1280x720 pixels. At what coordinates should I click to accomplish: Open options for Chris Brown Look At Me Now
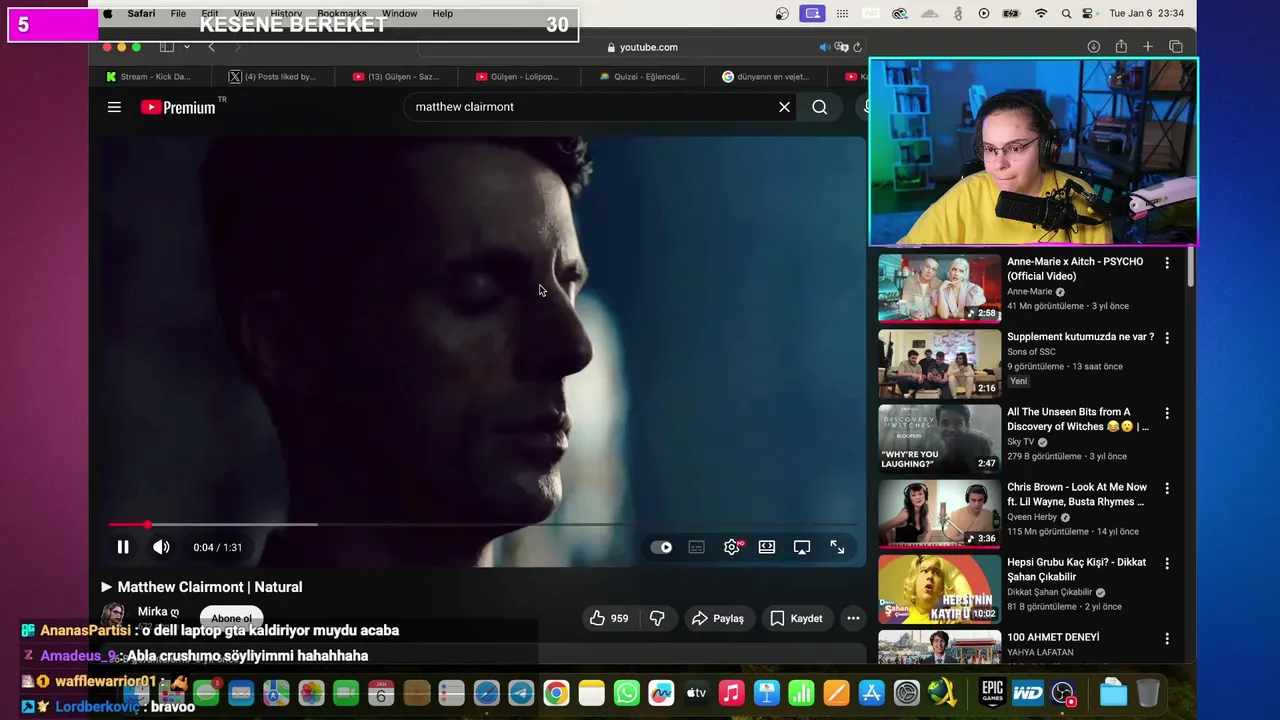tap(1166, 488)
